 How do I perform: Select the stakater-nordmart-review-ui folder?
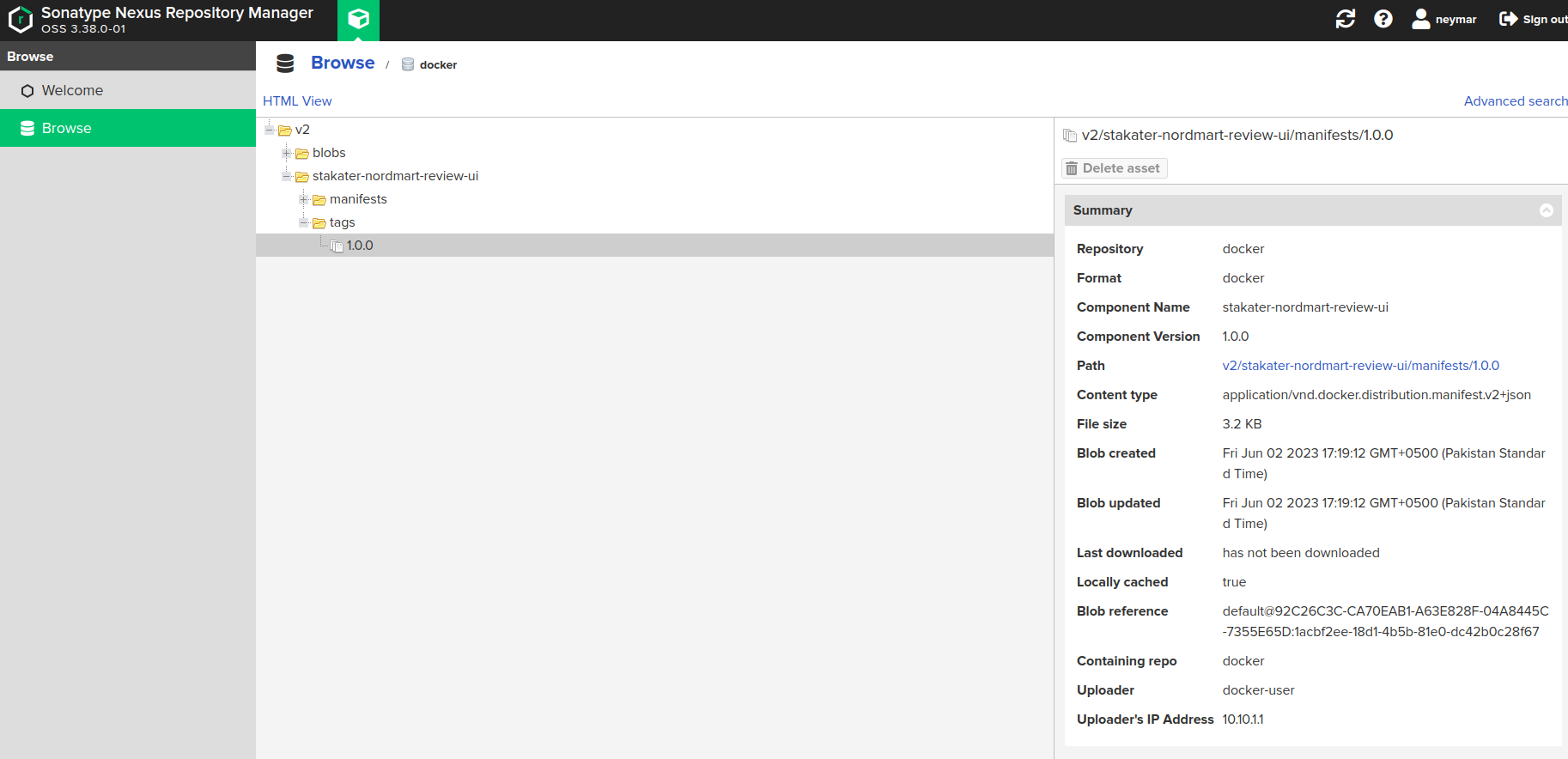395,176
